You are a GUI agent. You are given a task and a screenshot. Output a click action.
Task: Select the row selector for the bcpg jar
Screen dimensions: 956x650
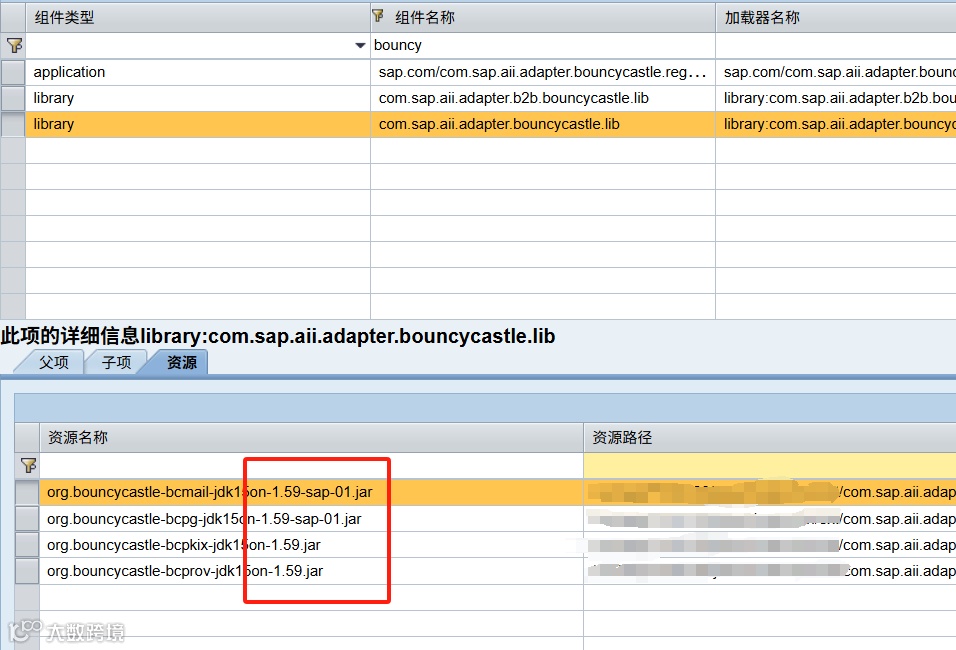pyautogui.click(x=27, y=519)
